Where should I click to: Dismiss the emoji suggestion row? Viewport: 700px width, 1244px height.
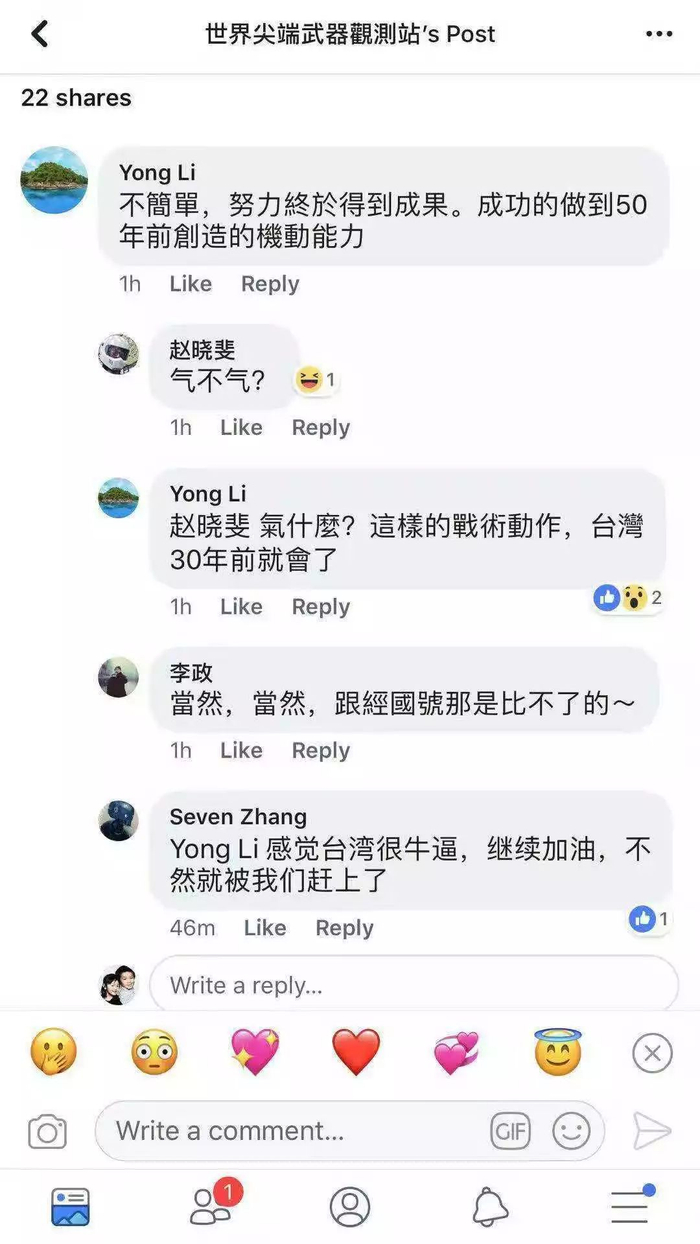(x=652, y=1053)
